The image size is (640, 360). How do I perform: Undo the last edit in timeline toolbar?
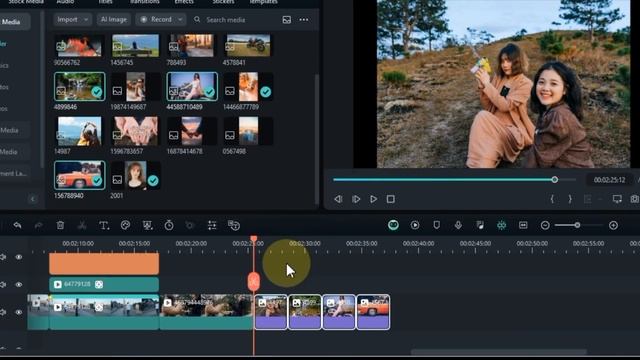pos(17,225)
